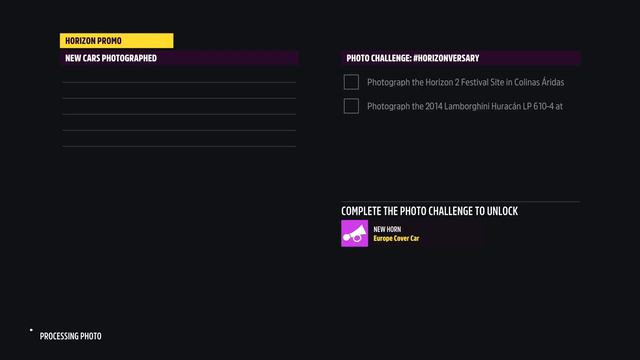This screenshot has width=640, height=360.
Task: Click the loading spinner dot beside Processing Photo
Action: click(31, 330)
